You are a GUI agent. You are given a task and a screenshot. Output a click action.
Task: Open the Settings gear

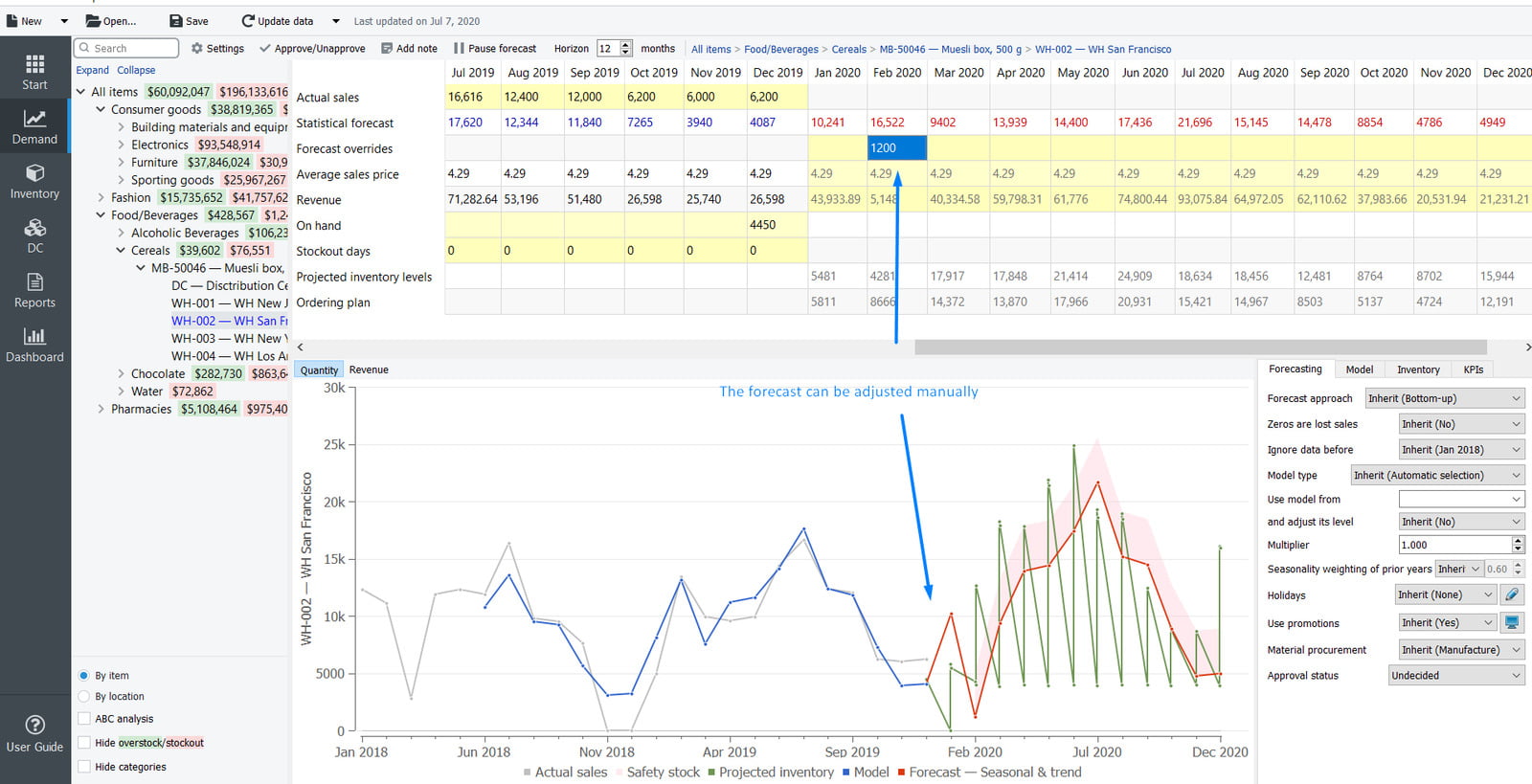(196, 48)
